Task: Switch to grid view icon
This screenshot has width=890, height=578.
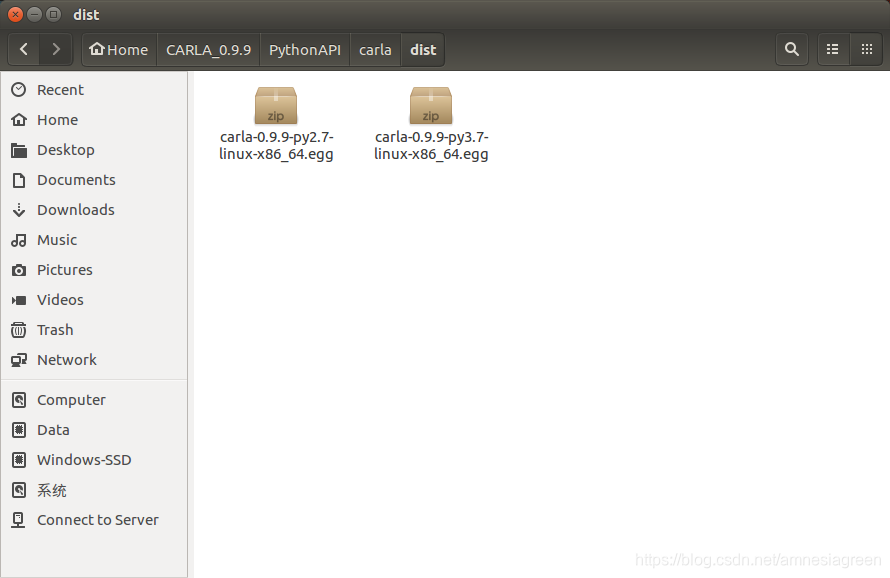Action: (867, 49)
